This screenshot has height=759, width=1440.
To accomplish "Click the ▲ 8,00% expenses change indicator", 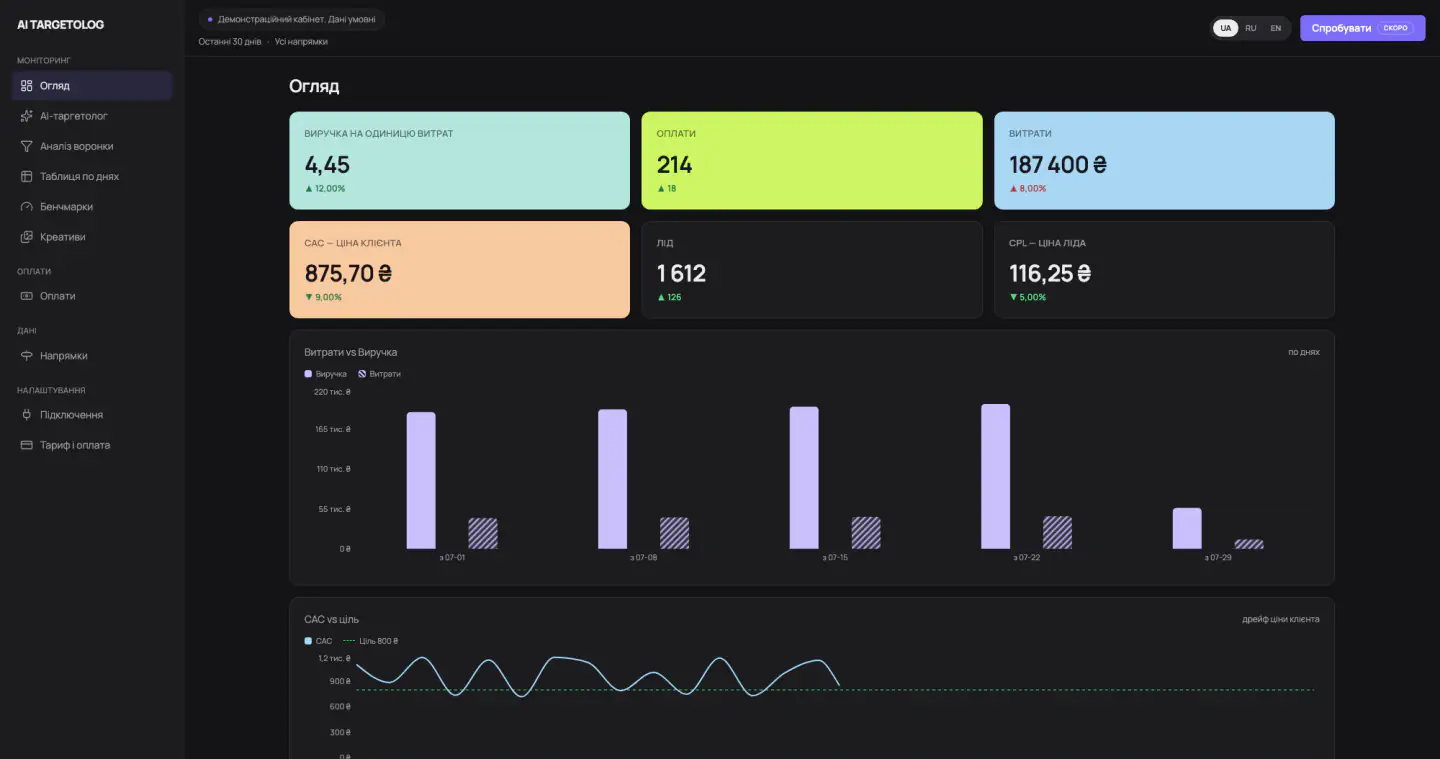I will (x=1028, y=188).
